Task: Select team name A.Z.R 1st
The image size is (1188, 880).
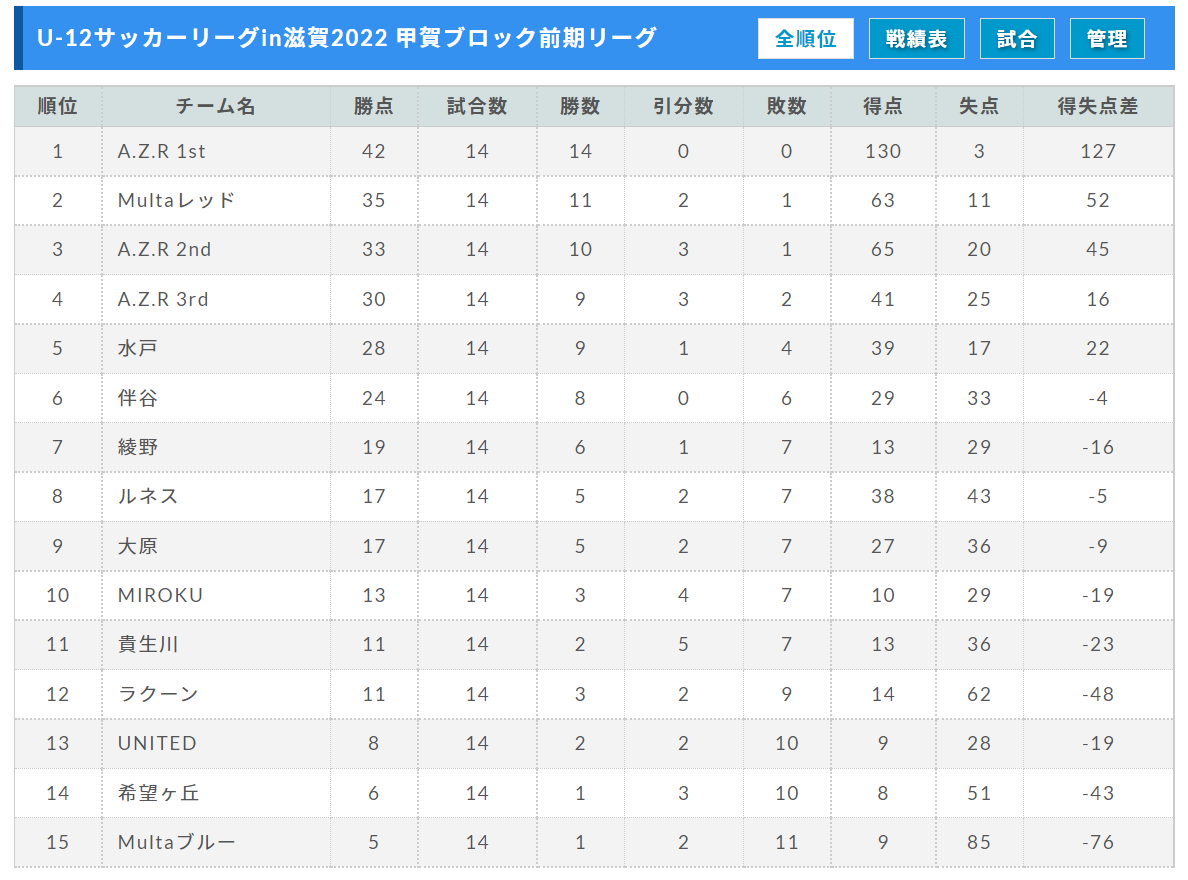Action: point(161,152)
